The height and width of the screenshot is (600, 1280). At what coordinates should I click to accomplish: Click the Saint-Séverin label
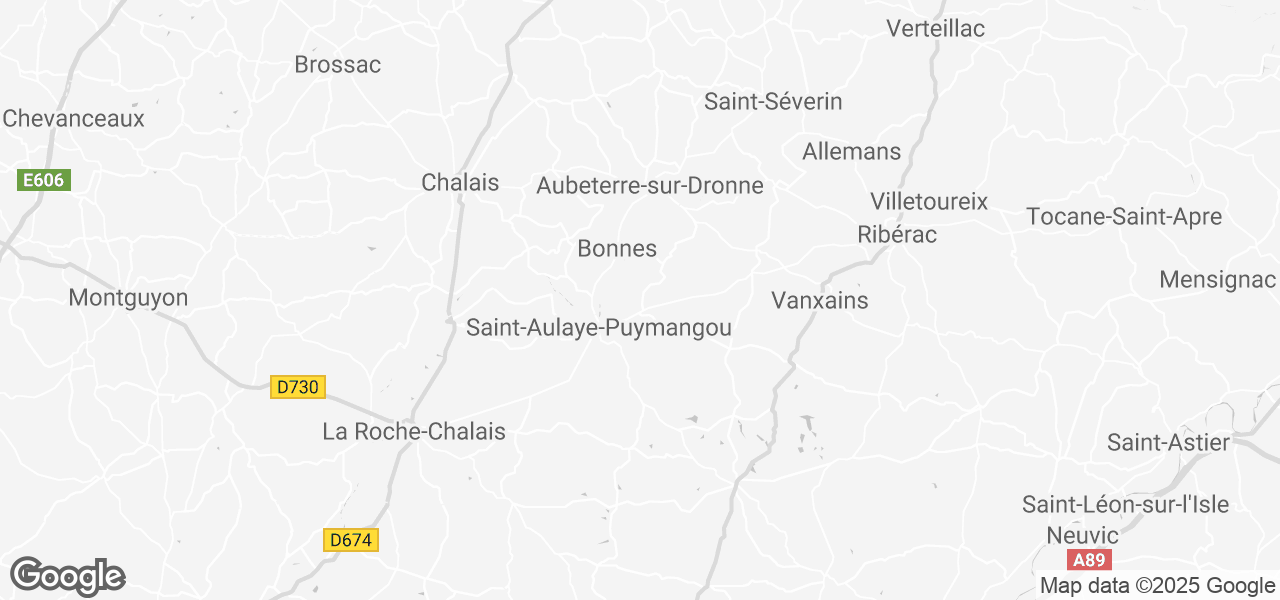pyautogui.click(x=773, y=102)
